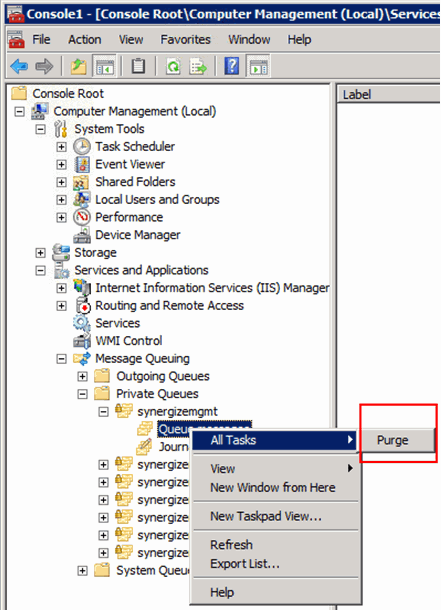Image resolution: width=441 pixels, height=610 pixels.
Task: Open the Favorites menu
Action: click(x=186, y=39)
